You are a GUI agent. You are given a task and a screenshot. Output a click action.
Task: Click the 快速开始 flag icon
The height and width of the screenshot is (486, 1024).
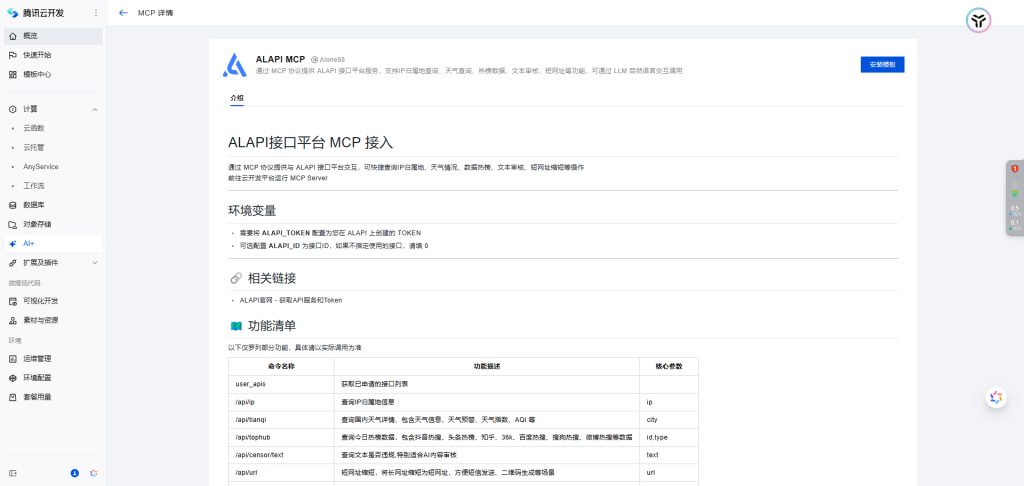pos(12,55)
